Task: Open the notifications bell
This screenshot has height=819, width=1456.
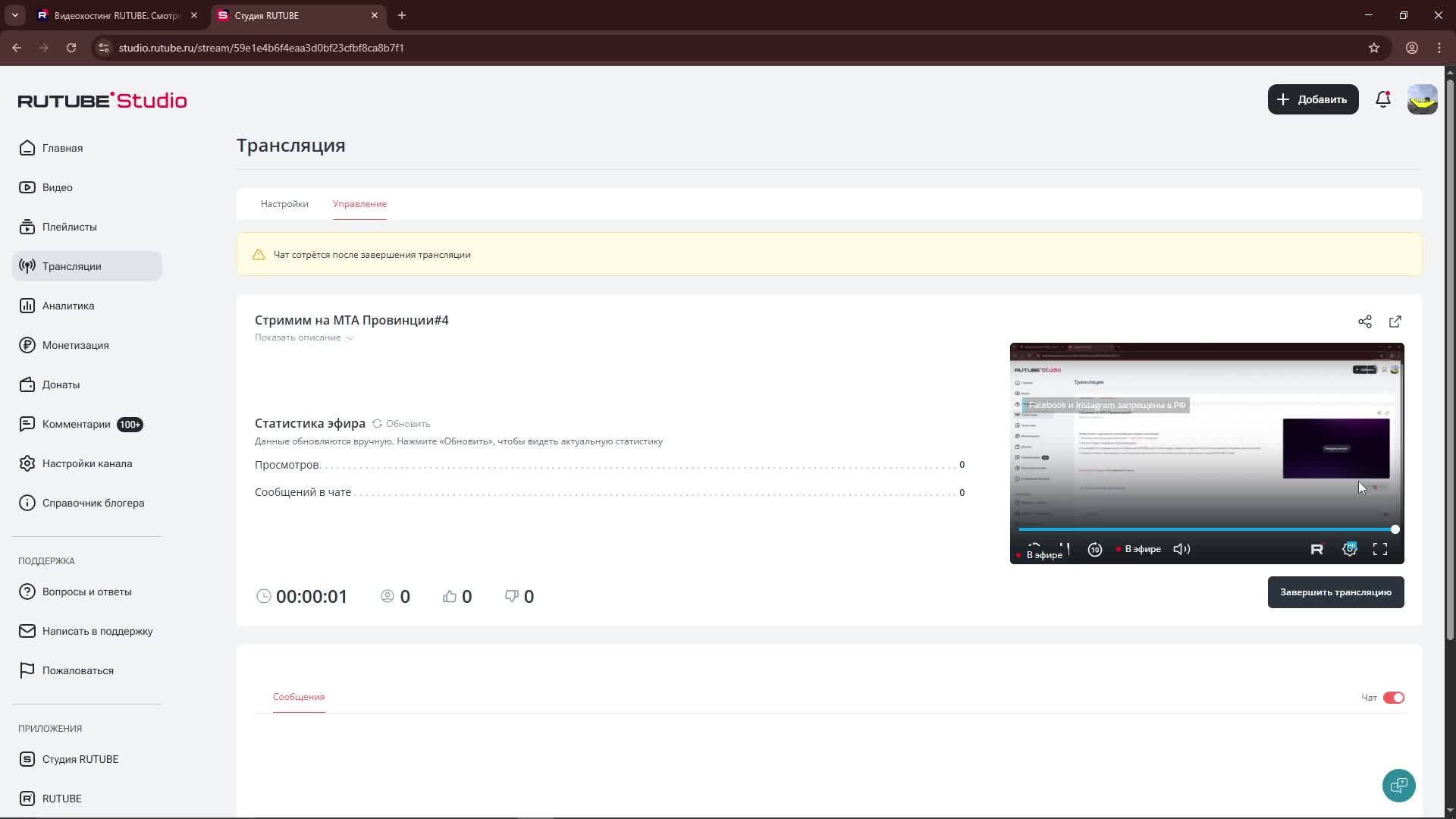Action: tap(1382, 99)
